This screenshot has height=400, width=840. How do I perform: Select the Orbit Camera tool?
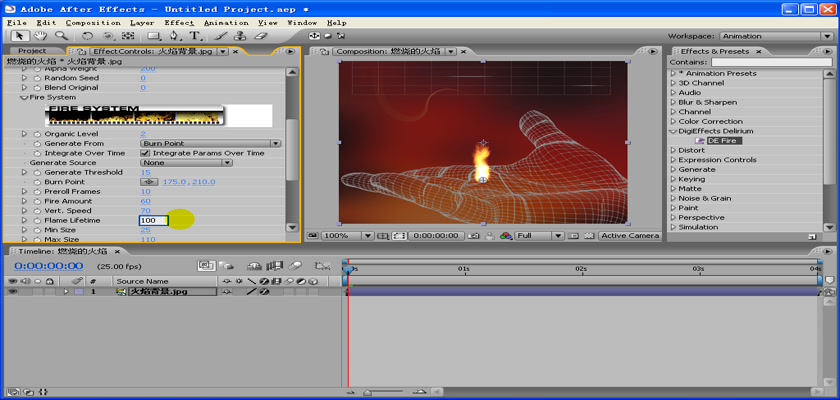(x=108, y=36)
